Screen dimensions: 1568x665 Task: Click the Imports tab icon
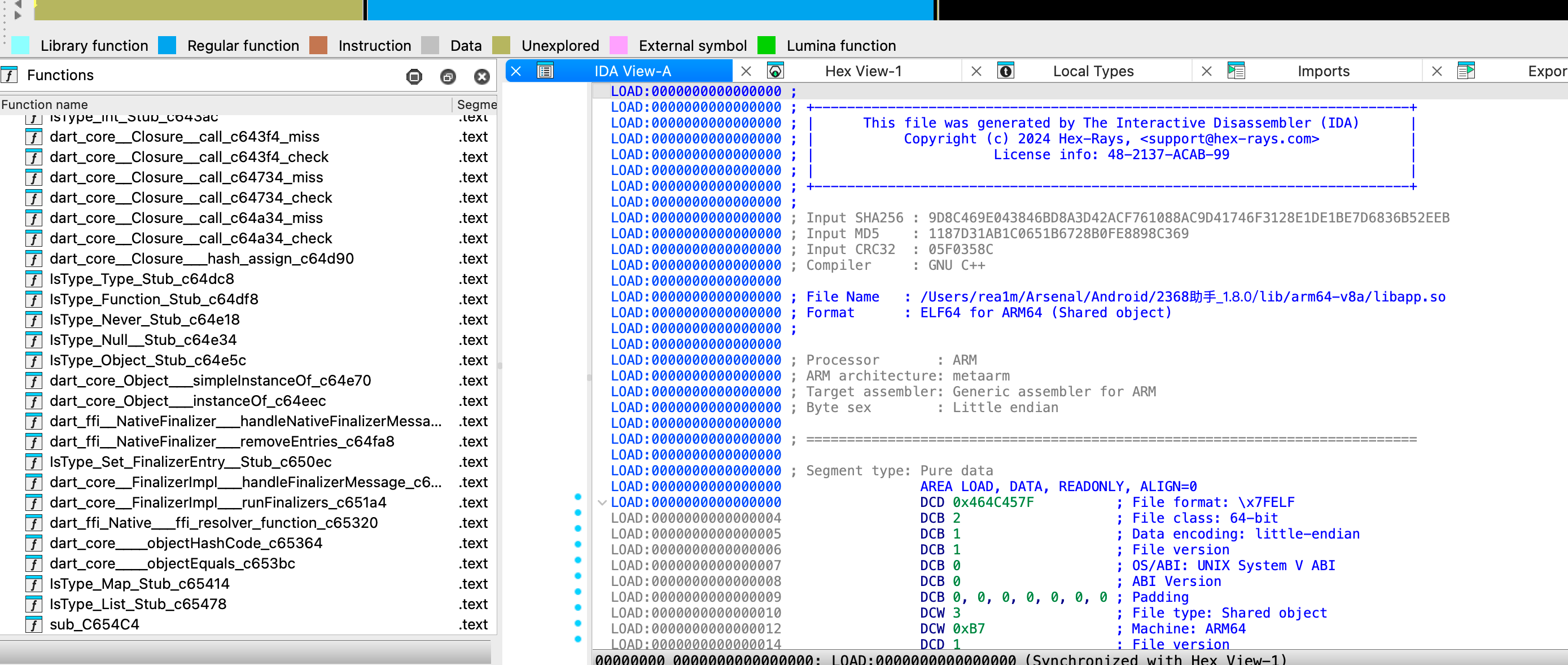(1236, 71)
